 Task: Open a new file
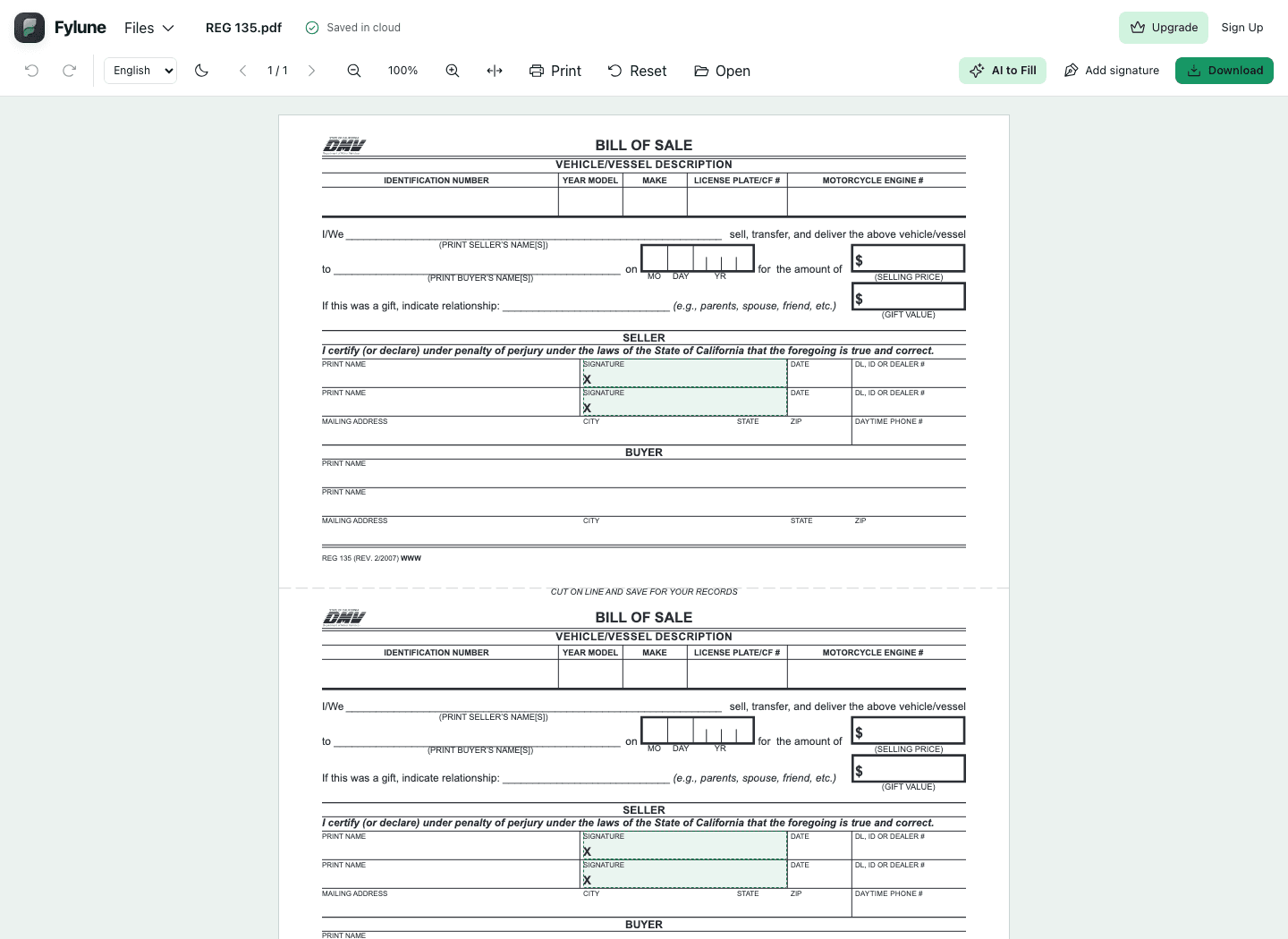[x=722, y=71]
